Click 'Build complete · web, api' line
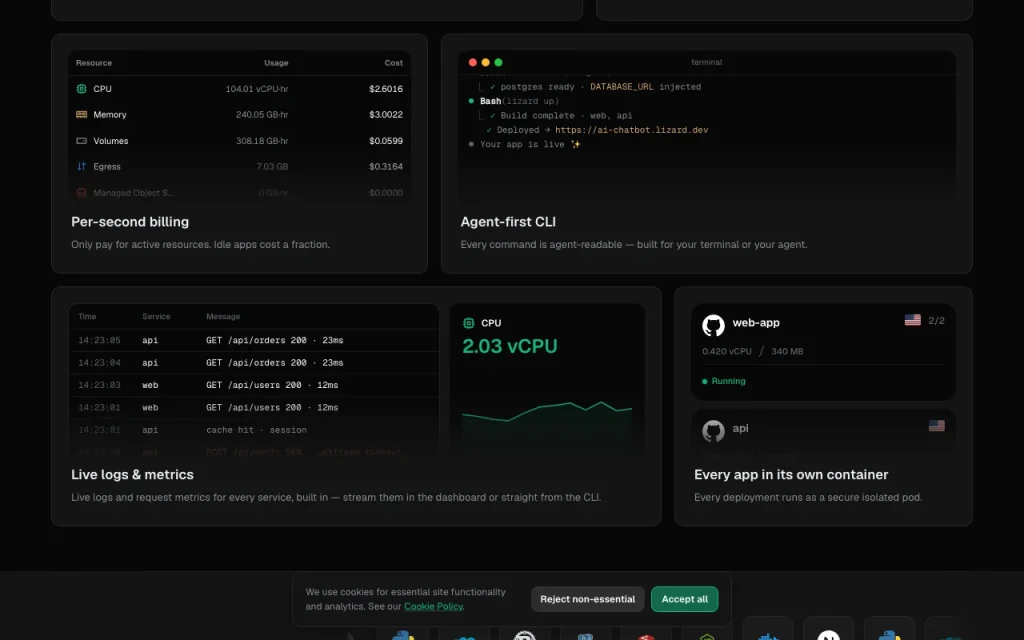Image resolution: width=1024 pixels, height=640 pixels. click(566, 116)
